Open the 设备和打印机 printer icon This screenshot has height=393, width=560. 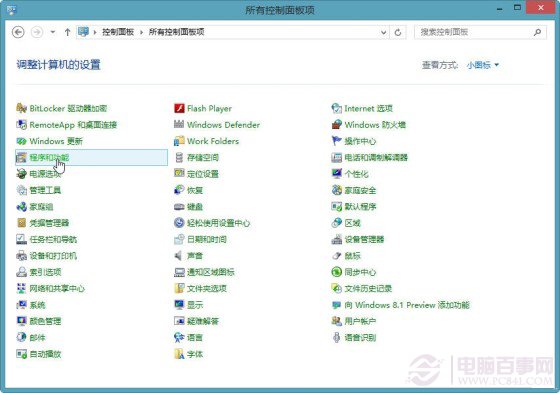pyautogui.click(x=21, y=255)
